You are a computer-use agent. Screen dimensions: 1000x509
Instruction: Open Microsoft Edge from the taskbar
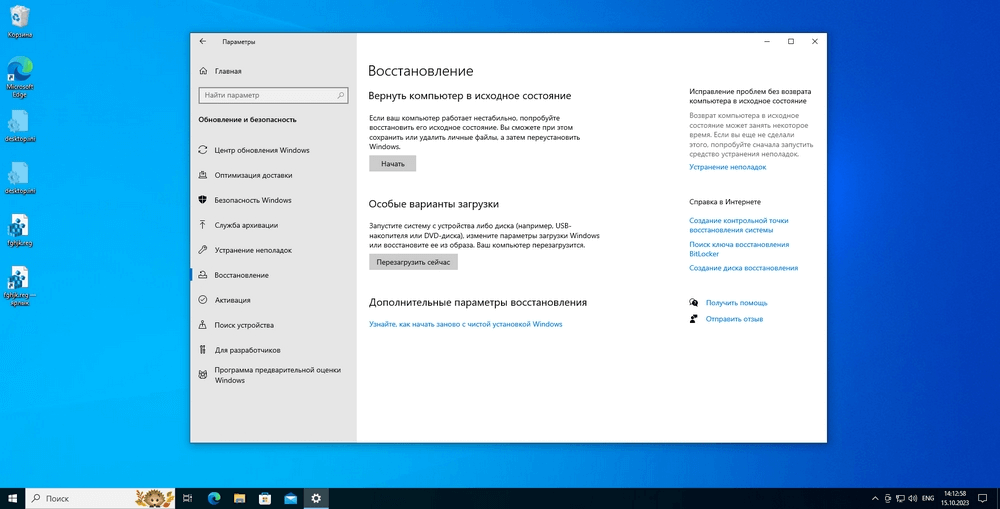coord(213,498)
